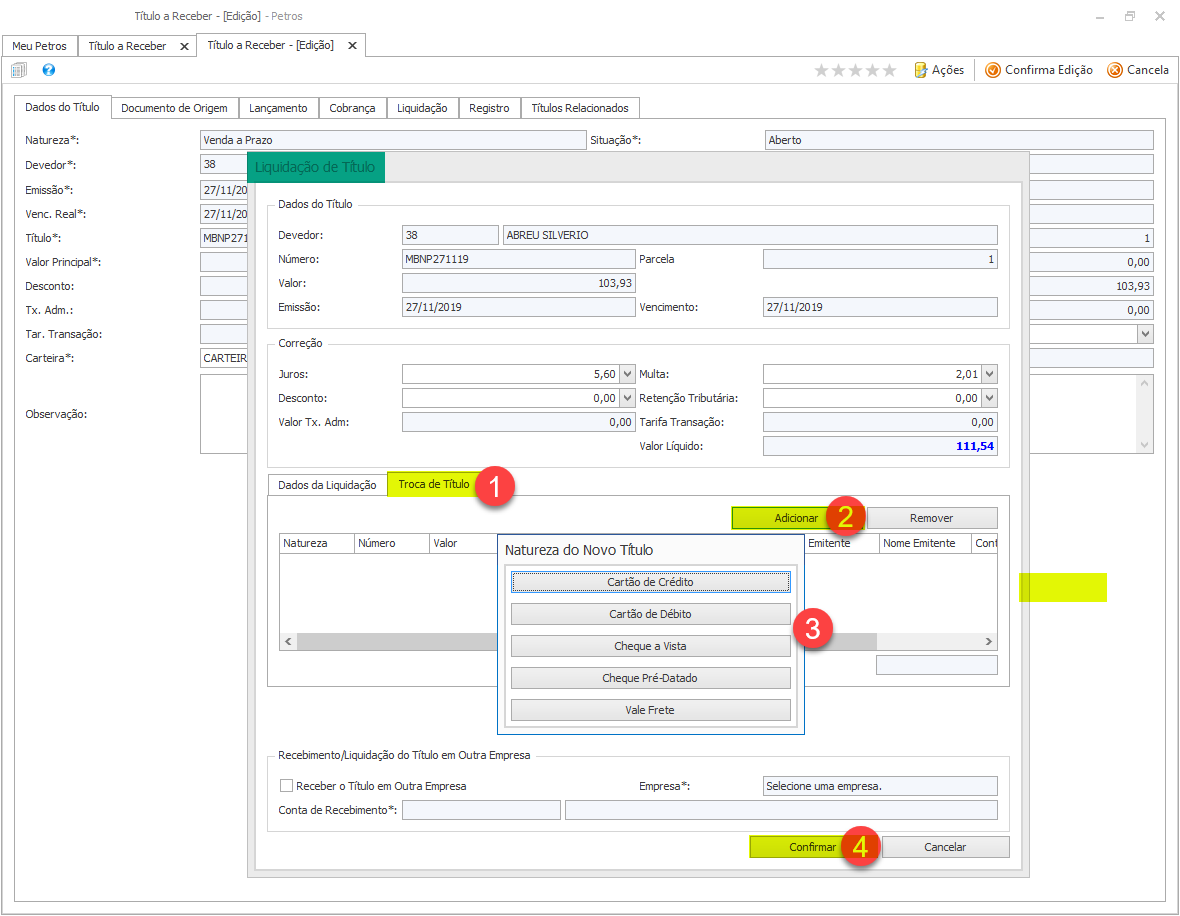Choose Cheque Pré-Datado option

tap(650, 678)
